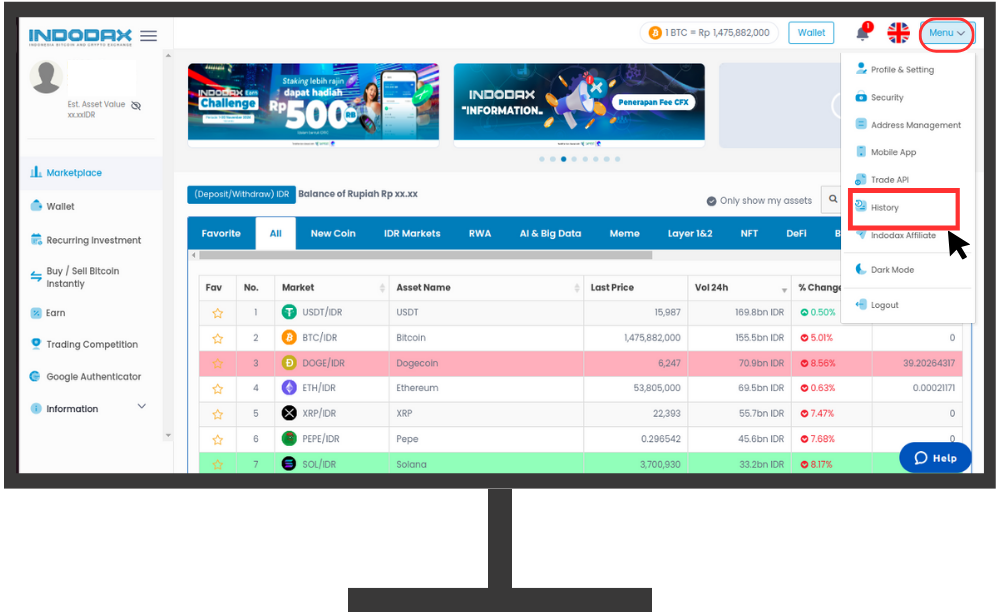Click the horizontal tab scrollbar
Screen dimensions: 1000x612
point(425,255)
